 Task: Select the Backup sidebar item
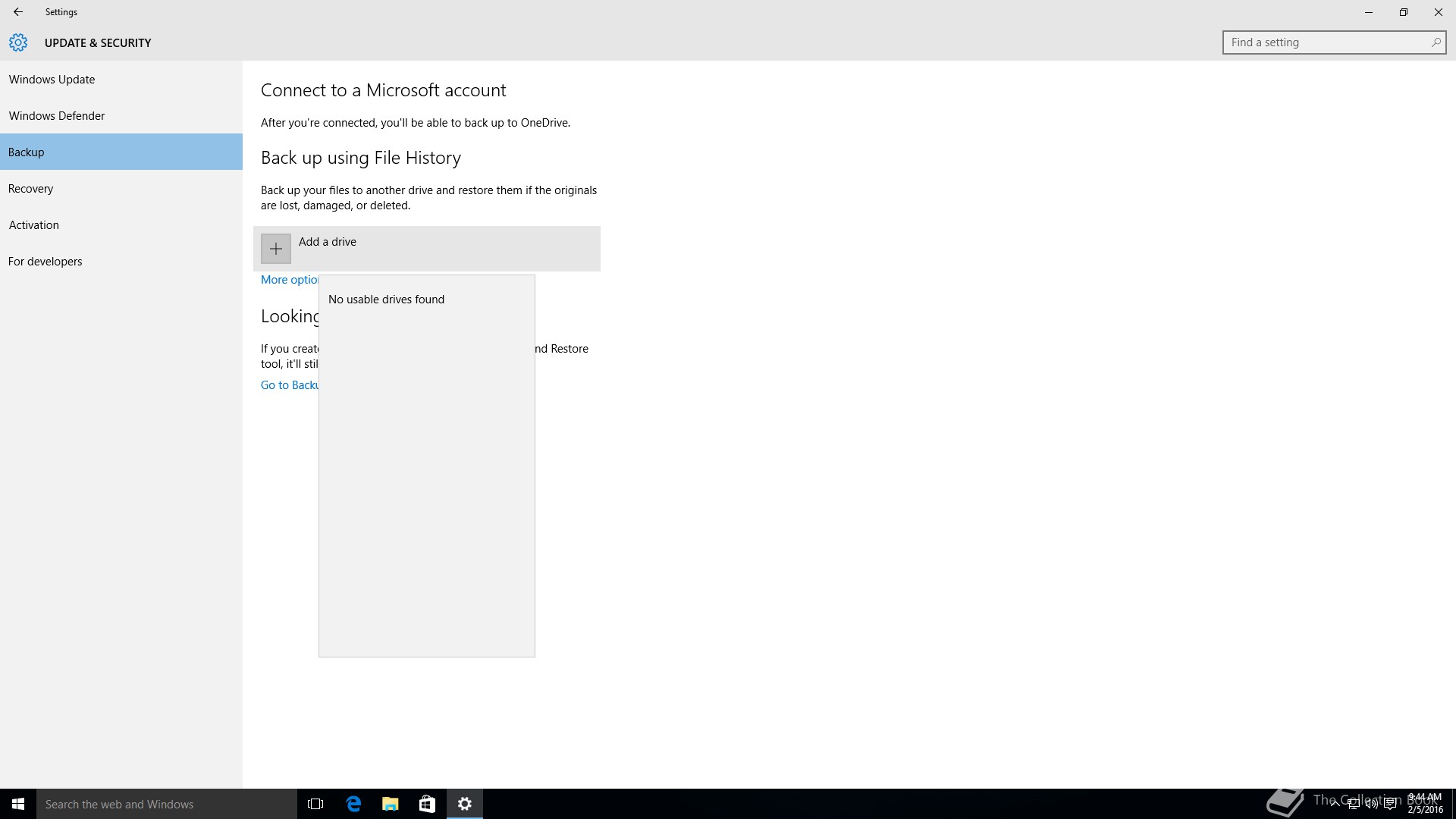121,152
